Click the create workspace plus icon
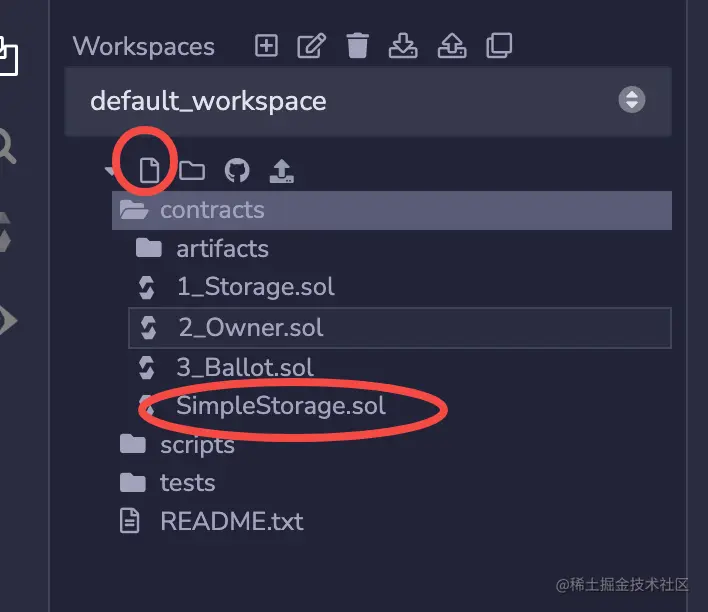The width and height of the screenshot is (708, 612). [266, 46]
